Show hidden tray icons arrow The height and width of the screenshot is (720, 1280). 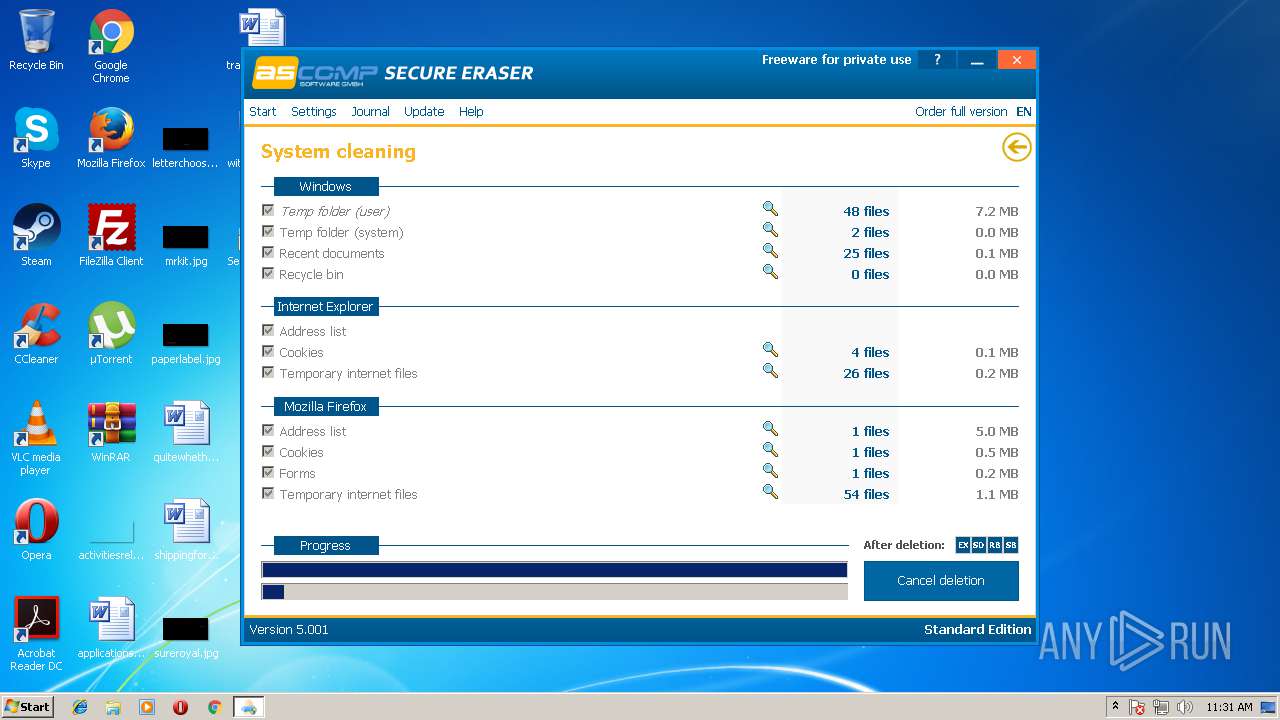[x=1115, y=707]
